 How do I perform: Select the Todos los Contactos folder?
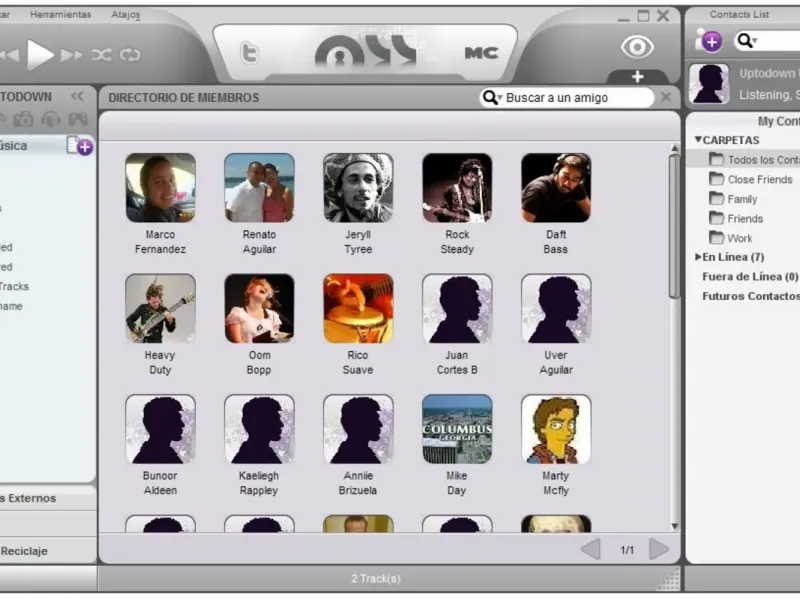coord(754,160)
